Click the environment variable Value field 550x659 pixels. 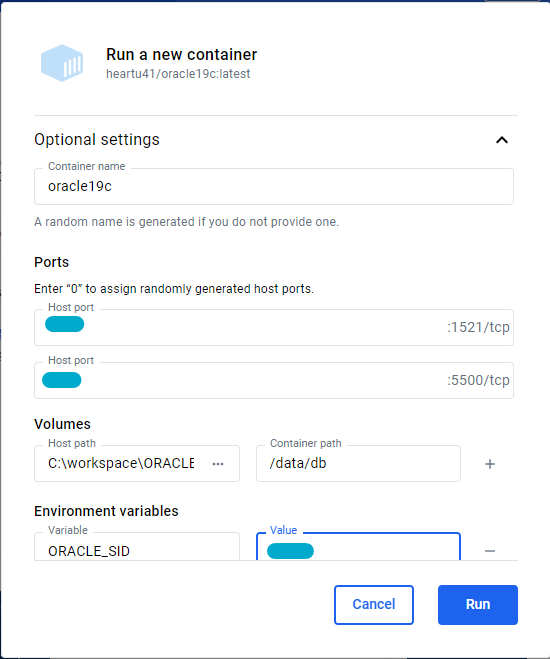pos(358,546)
